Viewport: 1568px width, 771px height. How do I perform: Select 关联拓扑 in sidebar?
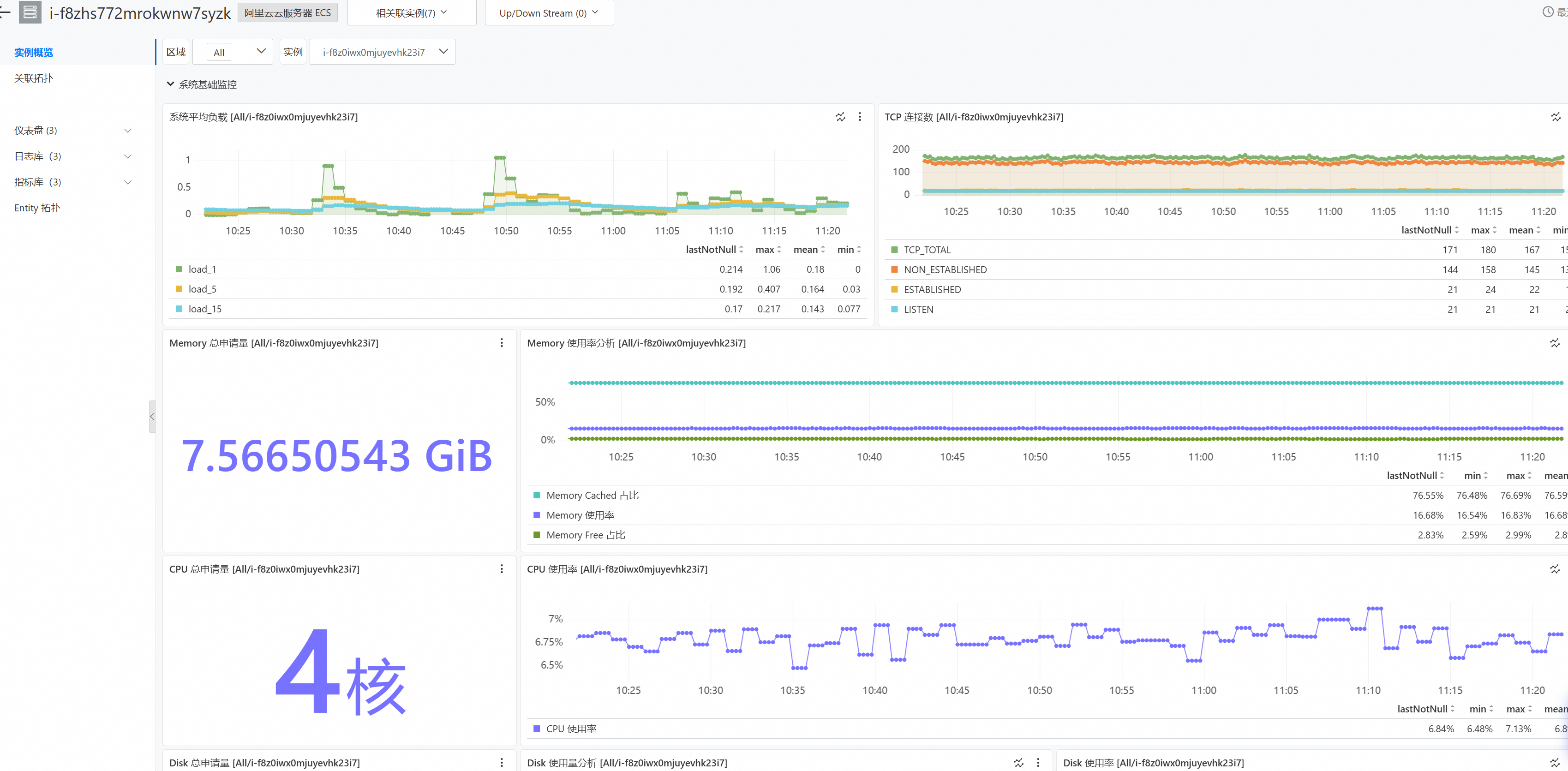coord(34,78)
